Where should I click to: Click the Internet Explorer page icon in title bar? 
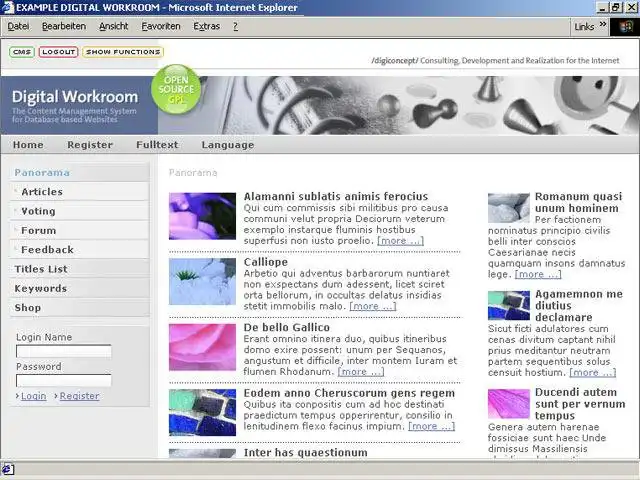[7, 7]
